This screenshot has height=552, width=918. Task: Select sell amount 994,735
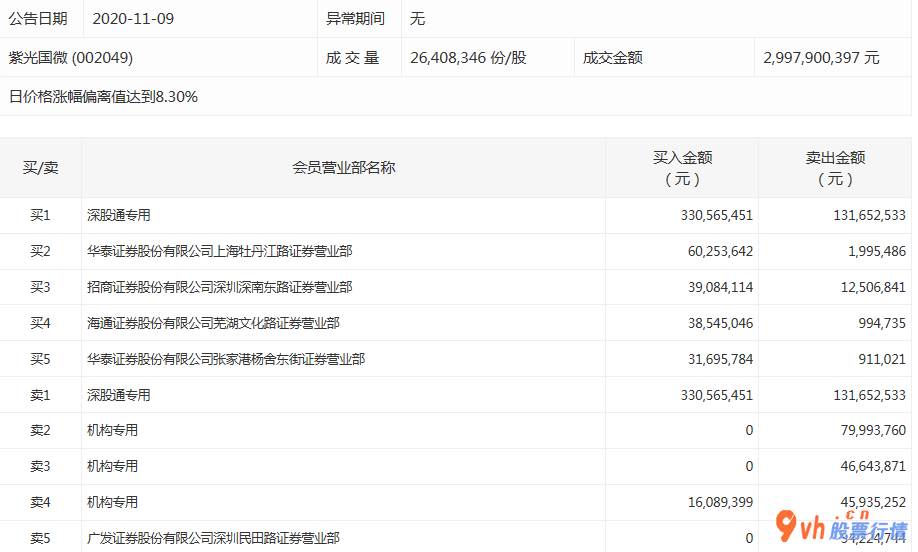[882, 323]
